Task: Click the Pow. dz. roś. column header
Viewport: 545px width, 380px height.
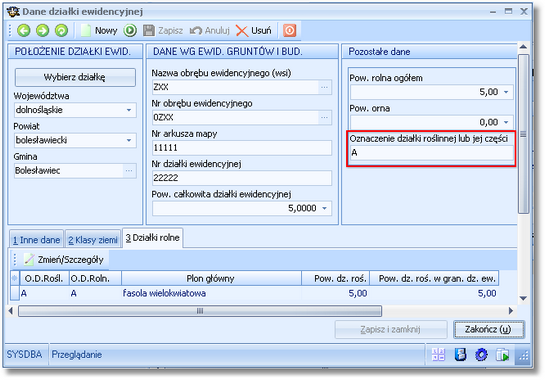Action: coord(335,278)
